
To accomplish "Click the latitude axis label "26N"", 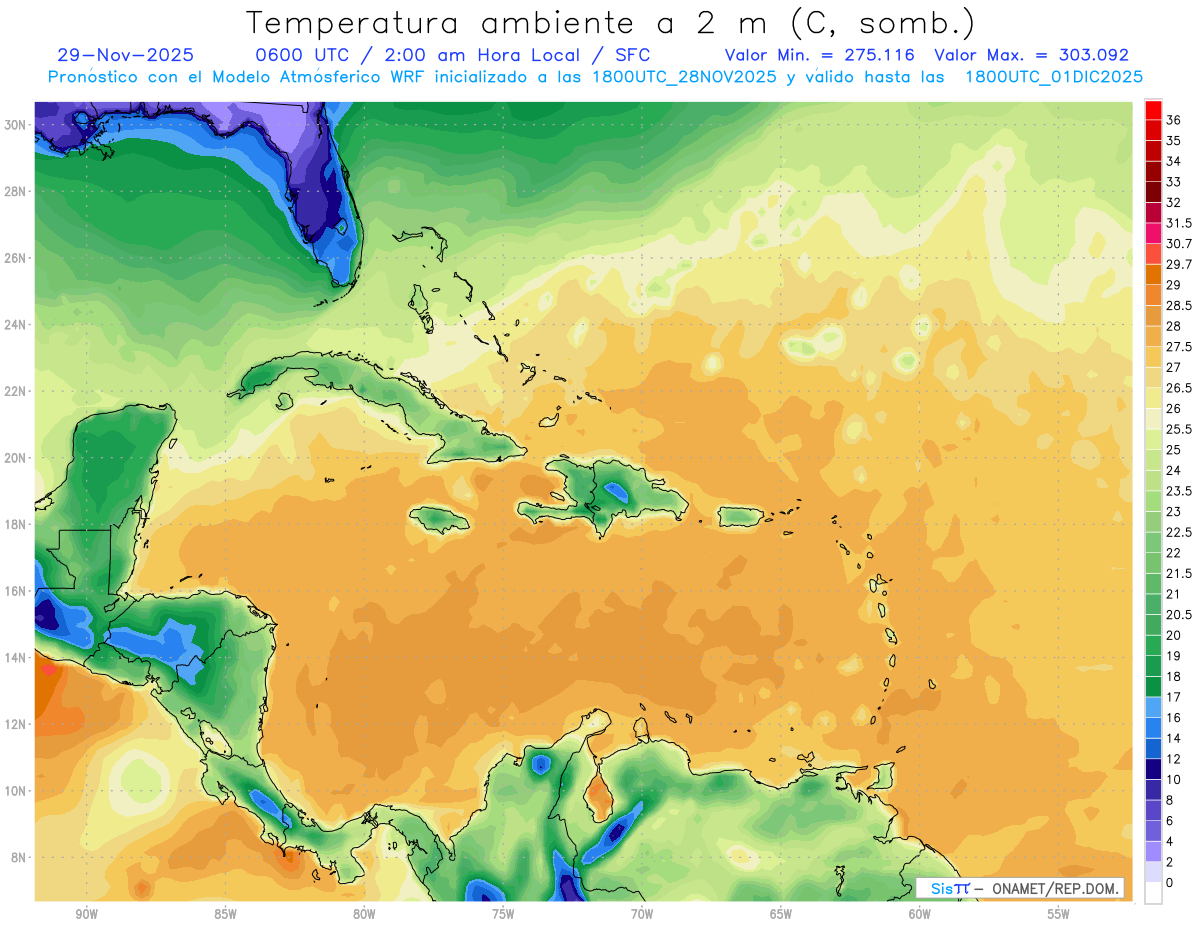I will point(15,258).
